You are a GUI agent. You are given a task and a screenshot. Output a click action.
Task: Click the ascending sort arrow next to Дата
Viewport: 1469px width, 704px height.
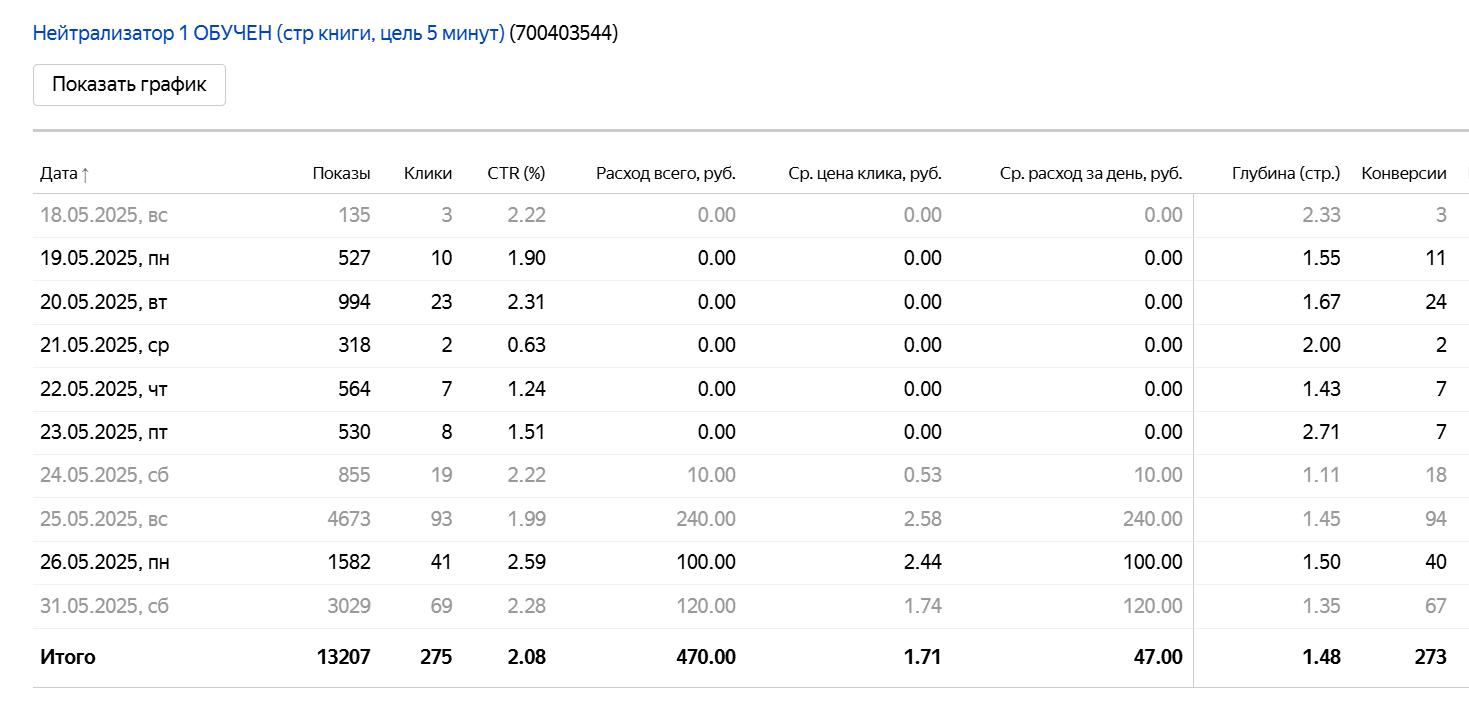pos(85,173)
